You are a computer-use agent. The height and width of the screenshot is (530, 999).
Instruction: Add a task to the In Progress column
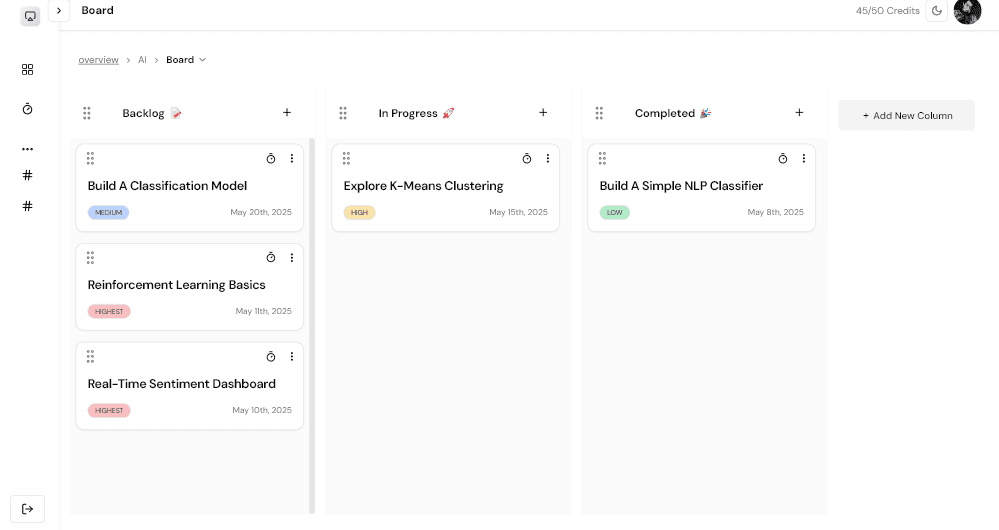(x=543, y=113)
